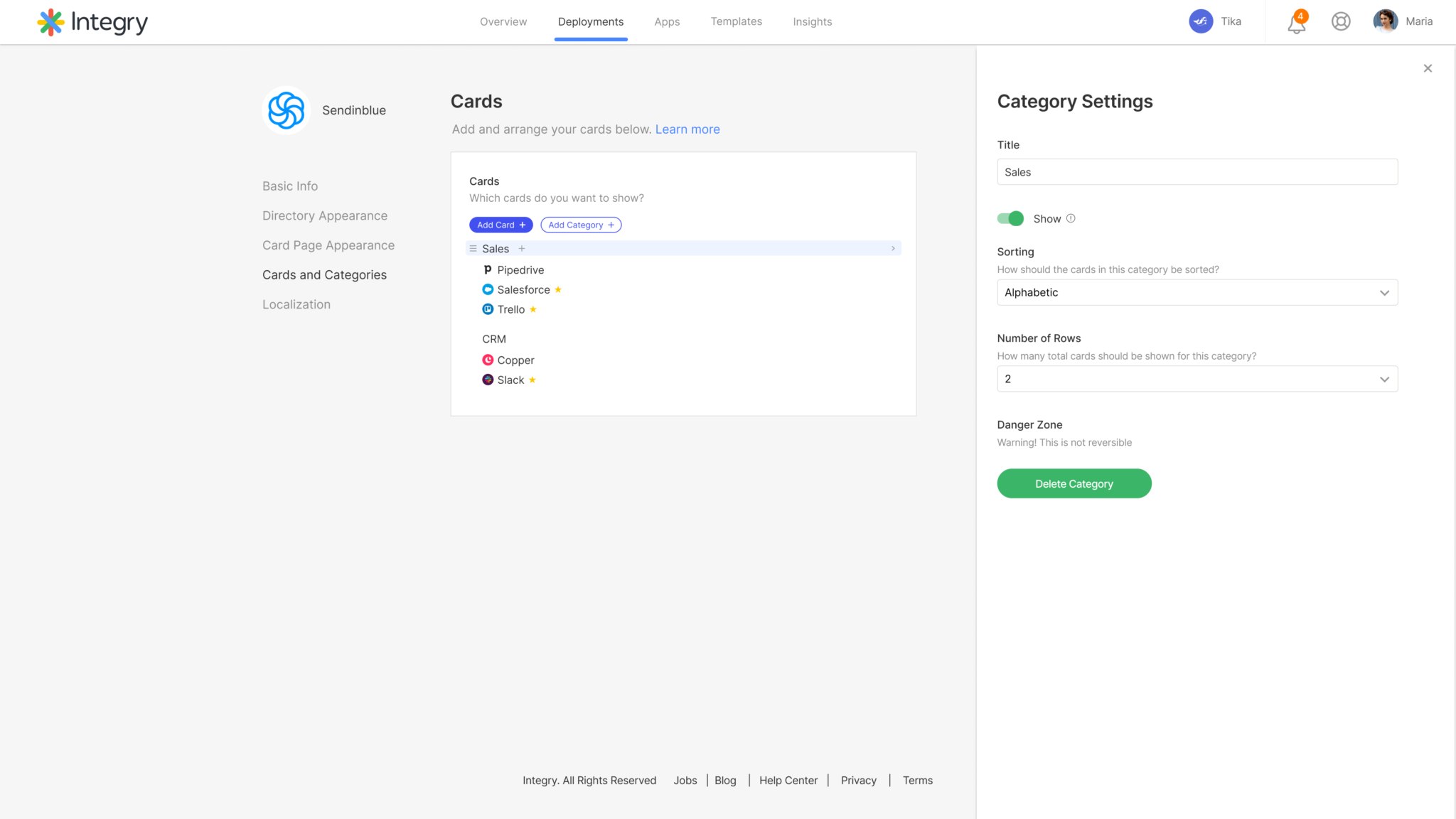Select the Deployments tab

591,22
